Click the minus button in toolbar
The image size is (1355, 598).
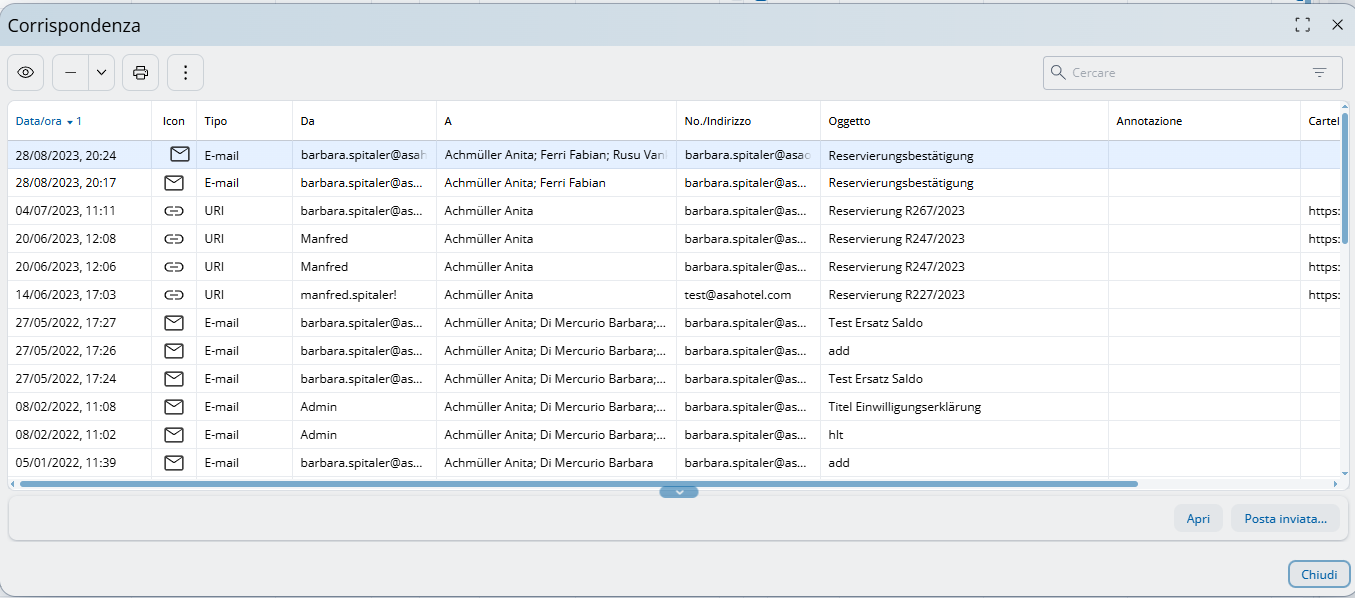point(70,72)
